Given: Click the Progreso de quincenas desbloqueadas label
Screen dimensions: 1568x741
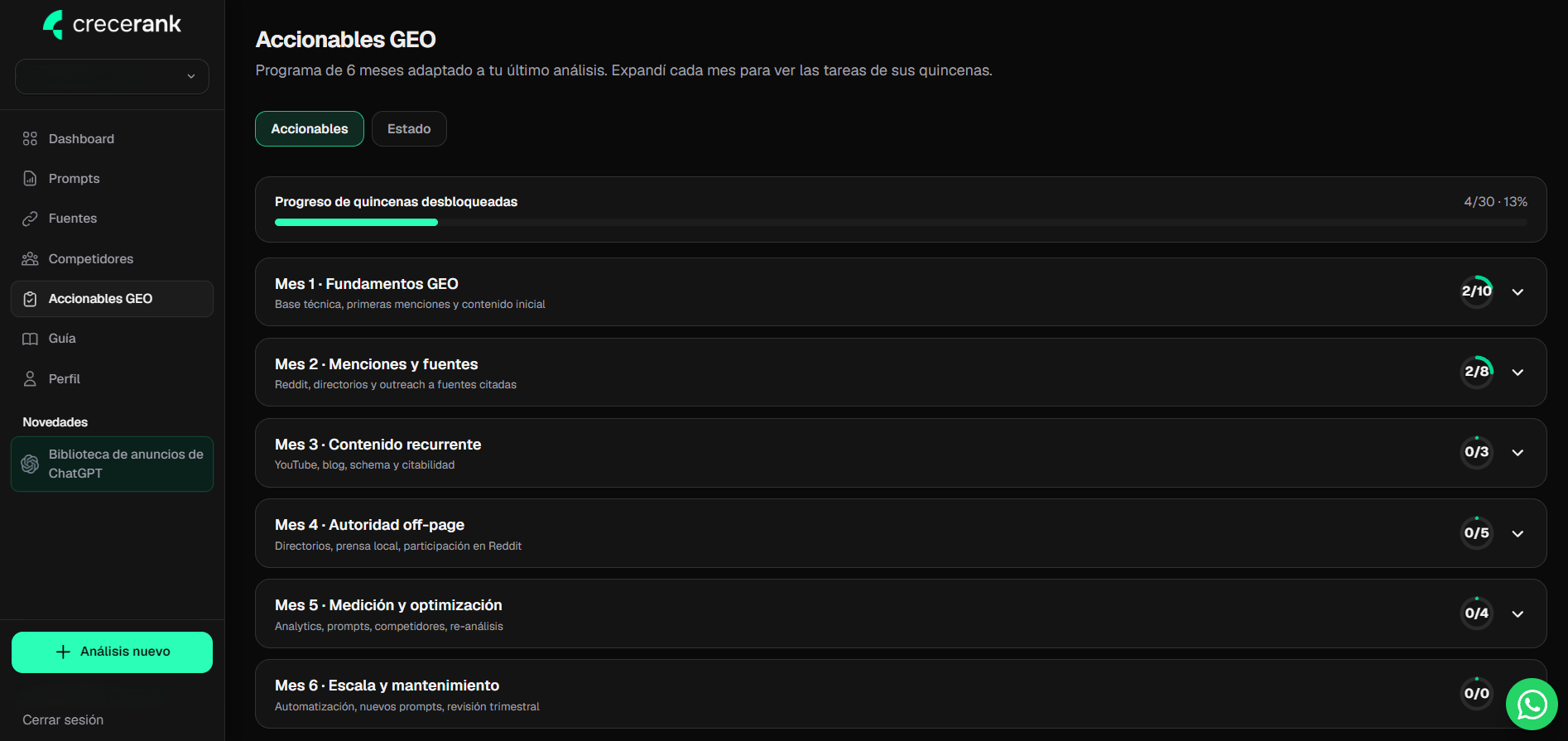Looking at the screenshot, I should [x=396, y=201].
